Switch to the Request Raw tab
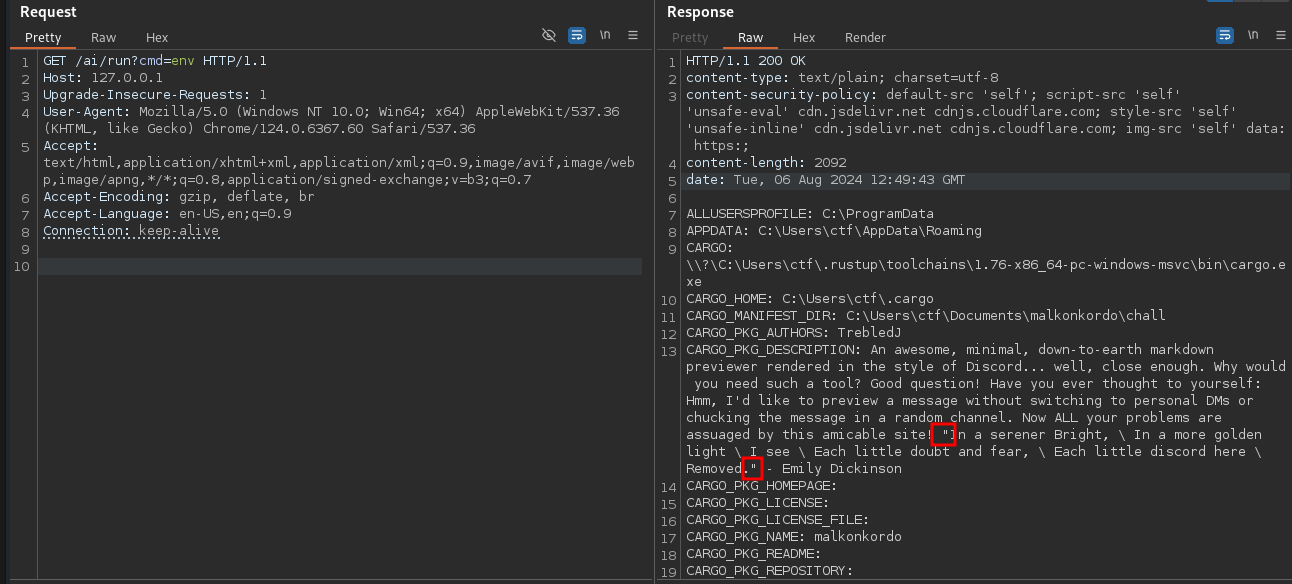 point(104,38)
